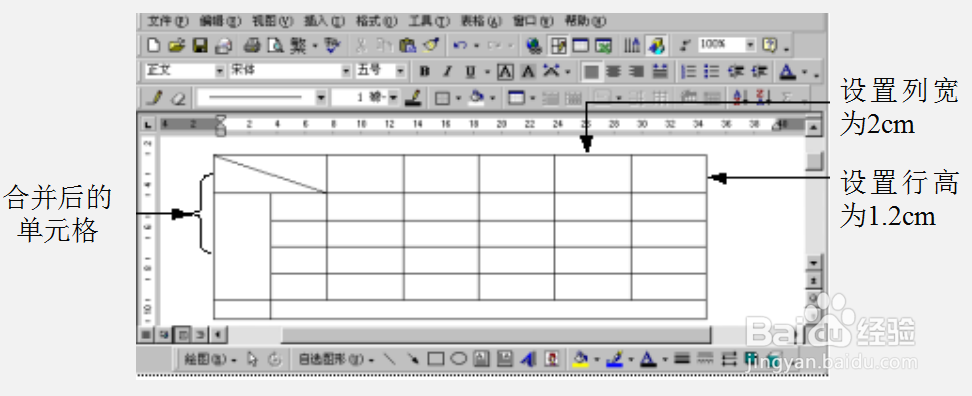Open the 自选图形 AutoShapes menu

pos(337,359)
